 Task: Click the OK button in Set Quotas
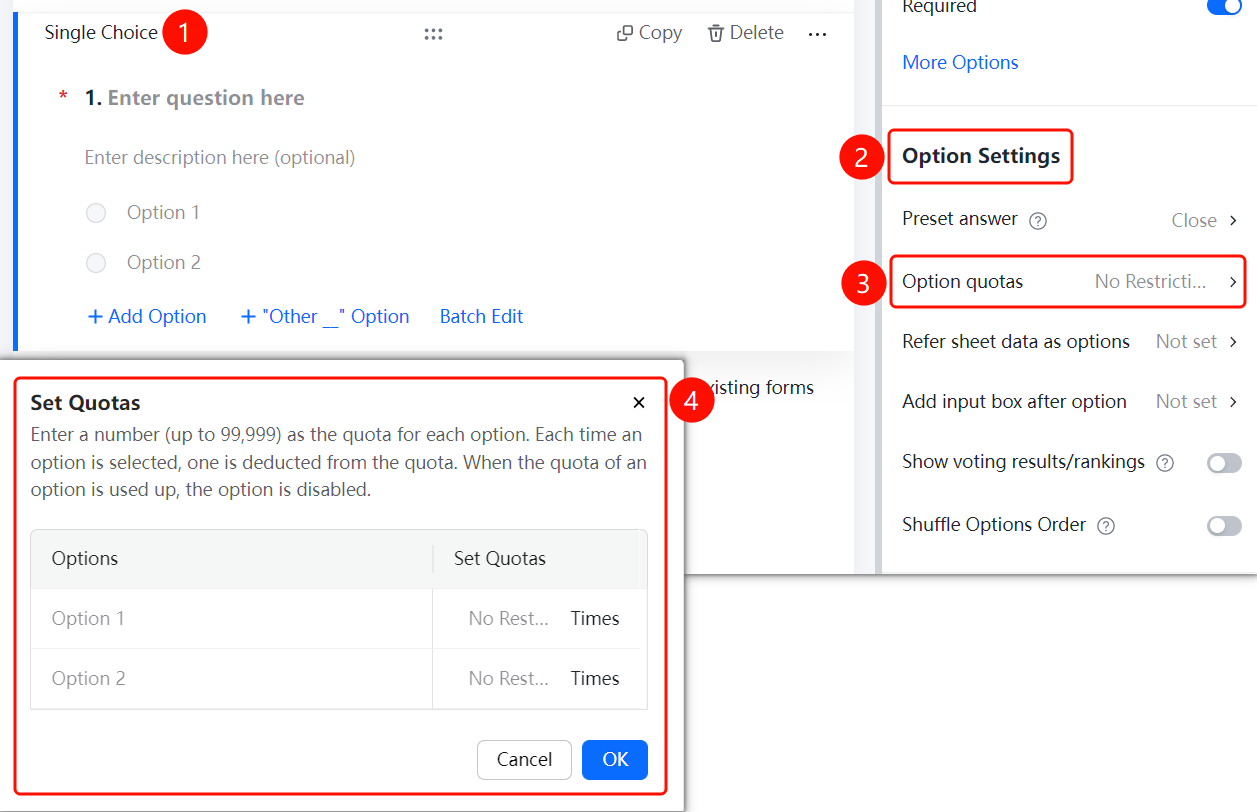point(615,760)
